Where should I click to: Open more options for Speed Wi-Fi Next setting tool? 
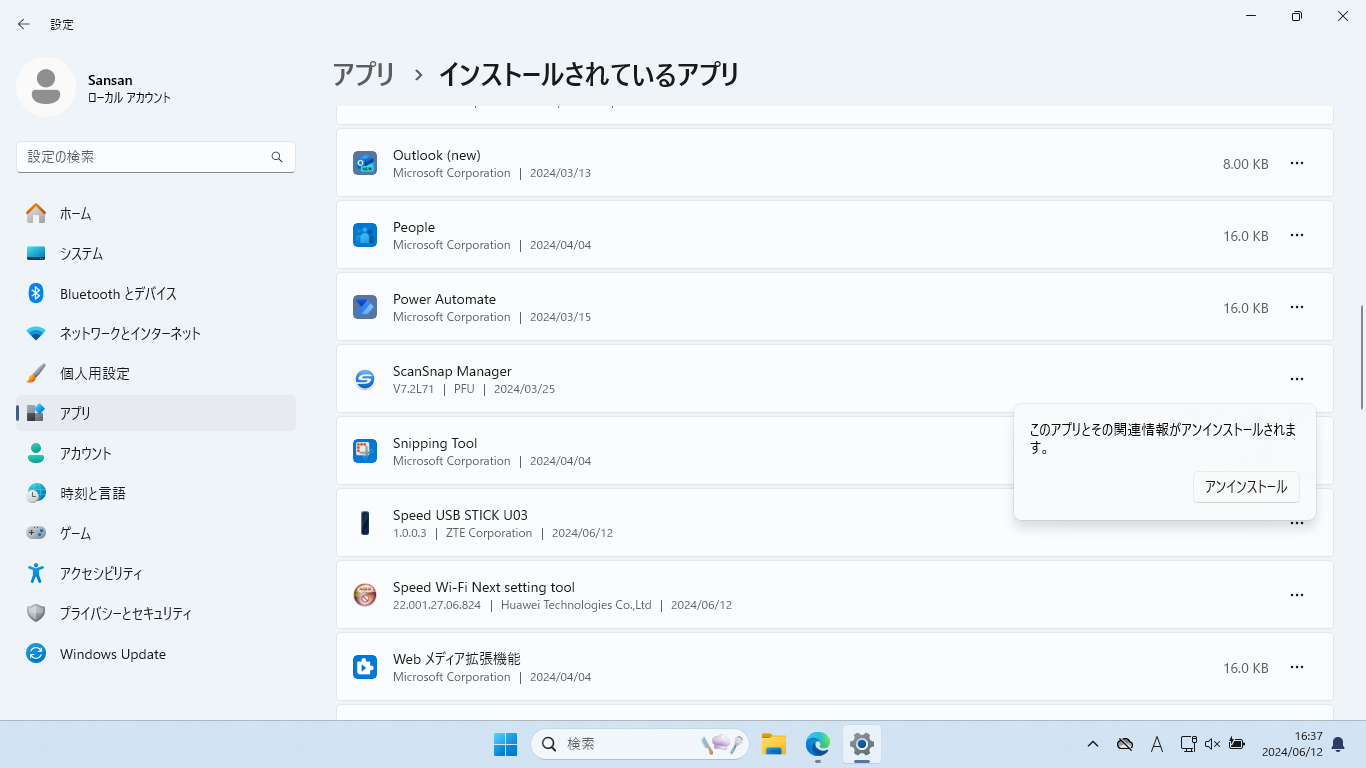[1297, 595]
